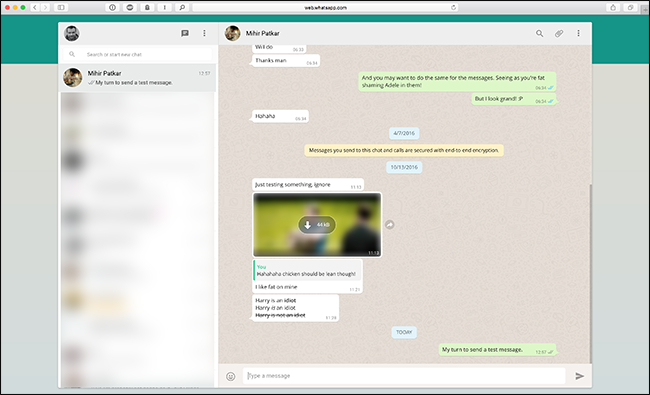The image size is (650, 395).
Task: Open new chat icon in sidebar header
Action: point(185,33)
